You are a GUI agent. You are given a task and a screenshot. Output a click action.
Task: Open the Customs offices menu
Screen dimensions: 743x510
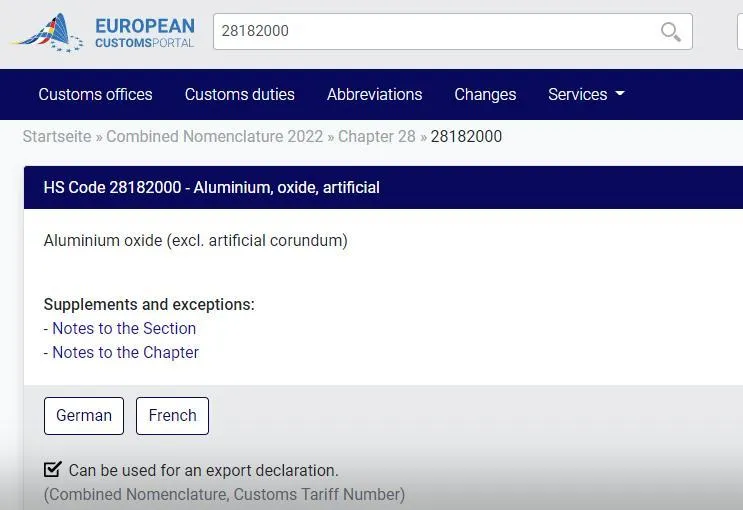point(95,95)
